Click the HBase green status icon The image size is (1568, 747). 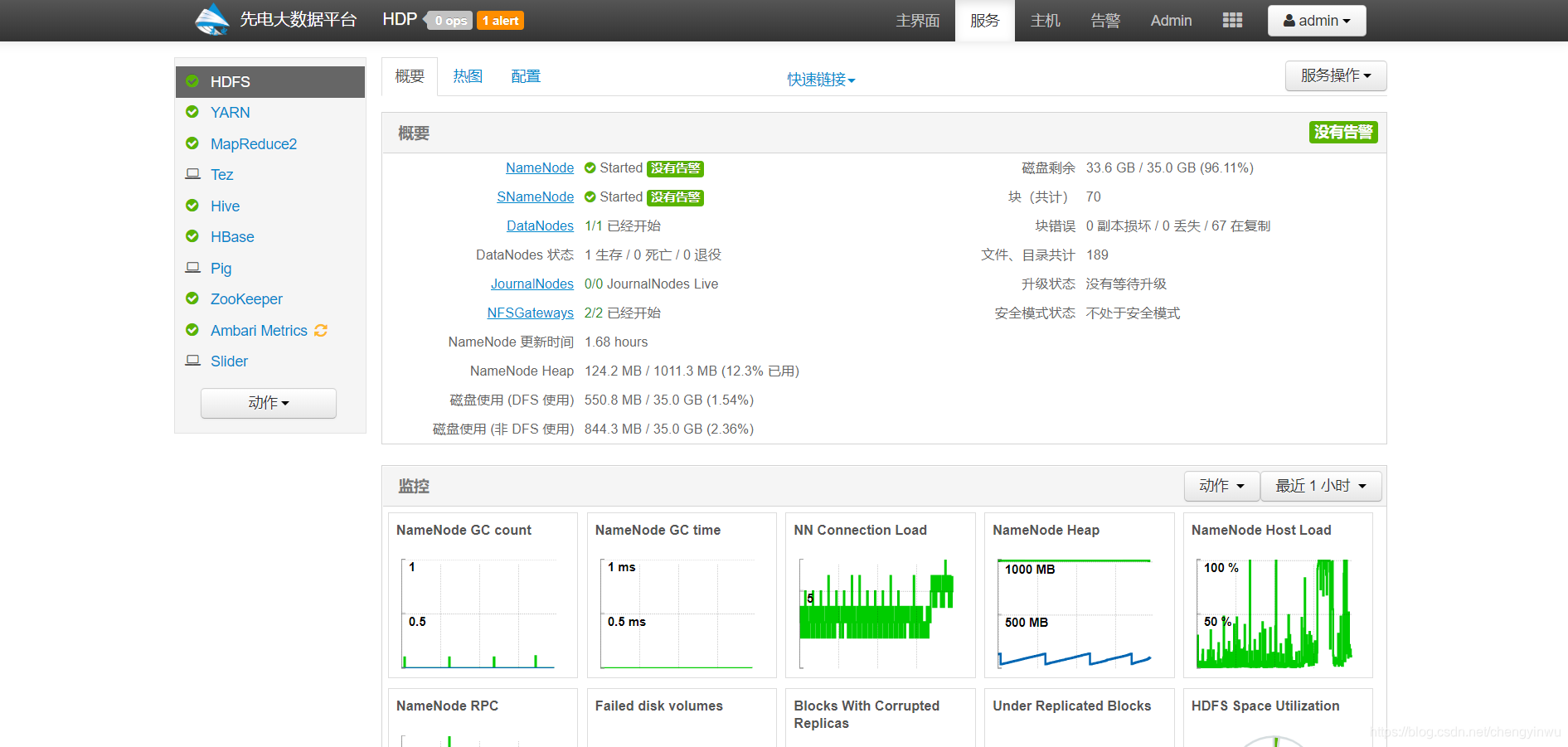[x=192, y=236]
